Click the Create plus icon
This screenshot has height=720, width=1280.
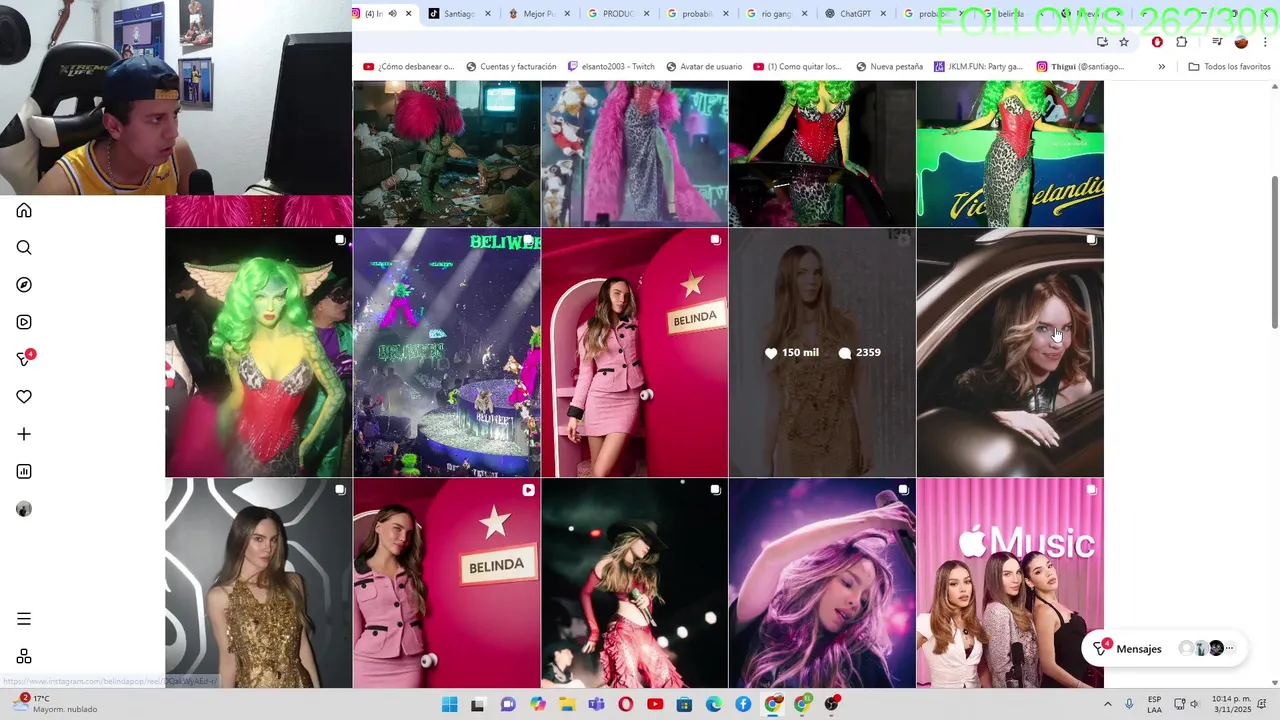click(24, 434)
